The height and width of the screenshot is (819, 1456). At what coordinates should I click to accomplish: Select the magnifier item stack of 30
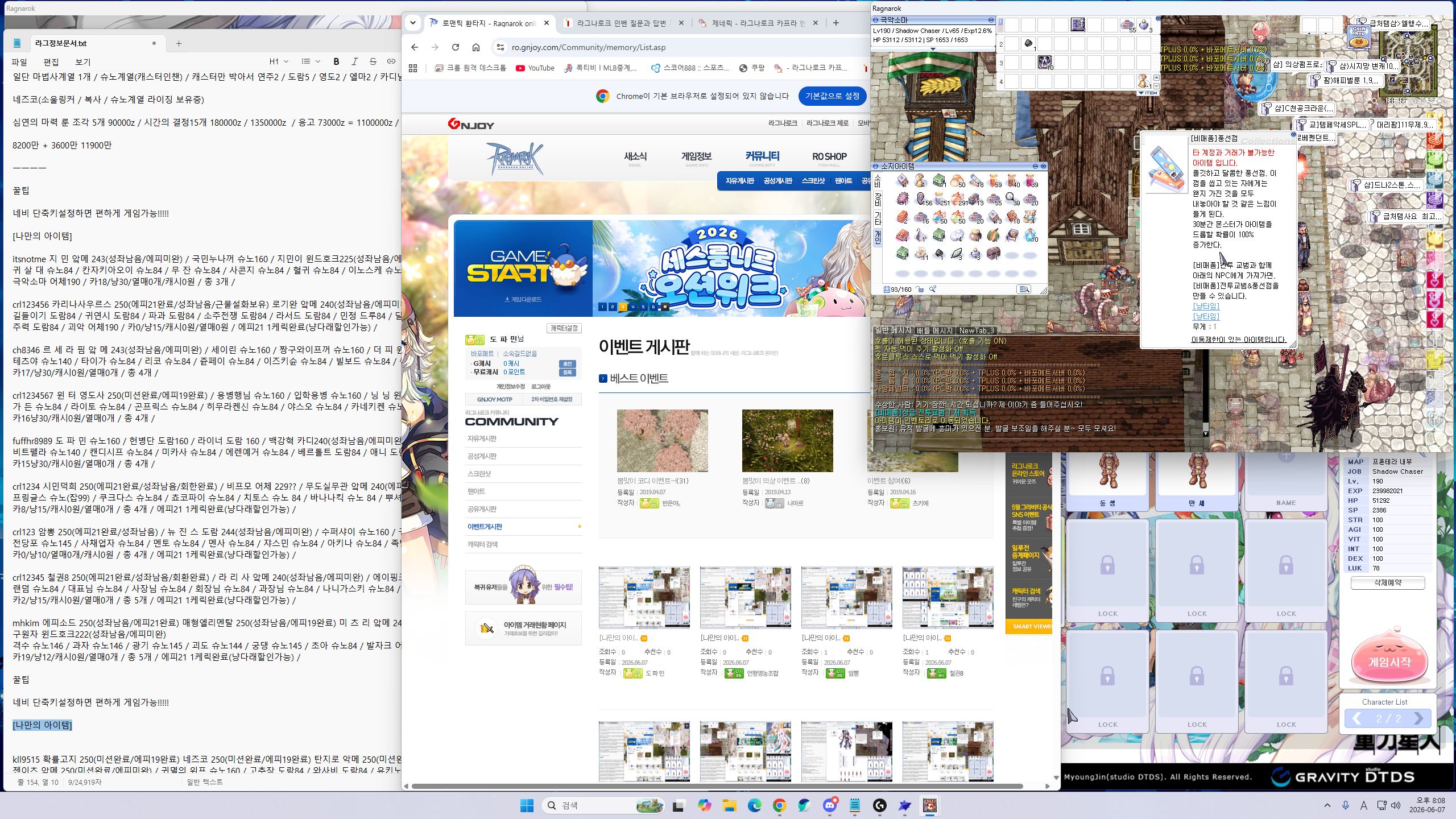coord(1011,198)
